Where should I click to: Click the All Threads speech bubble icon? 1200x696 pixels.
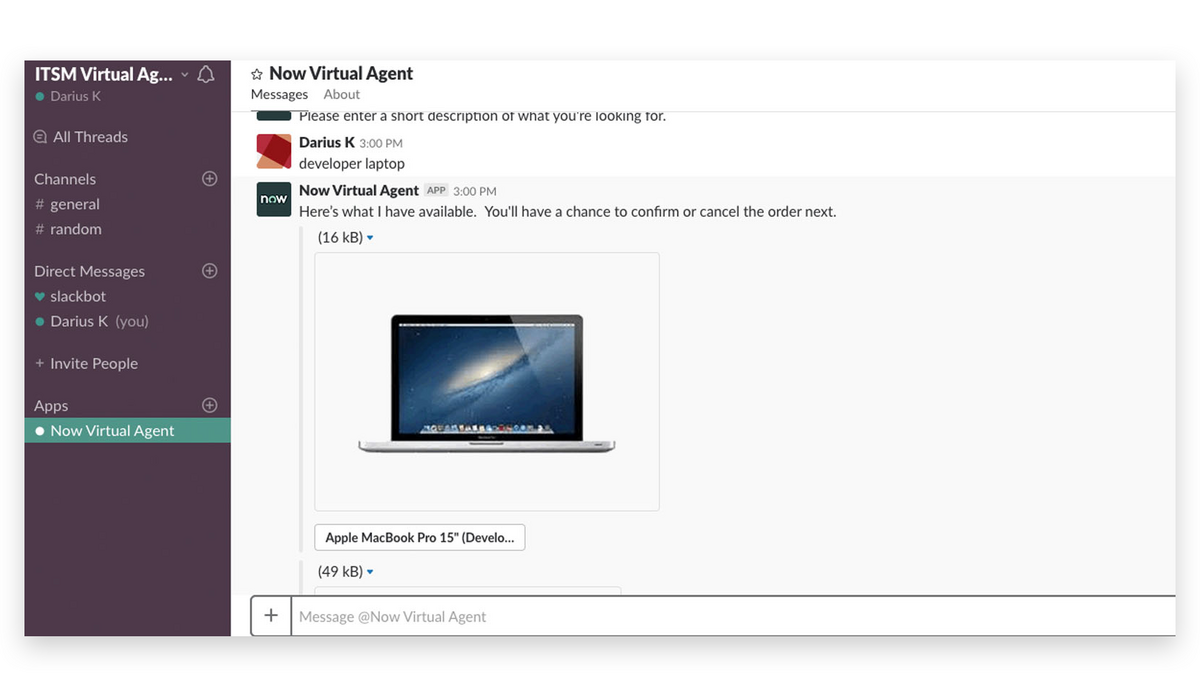tap(40, 137)
